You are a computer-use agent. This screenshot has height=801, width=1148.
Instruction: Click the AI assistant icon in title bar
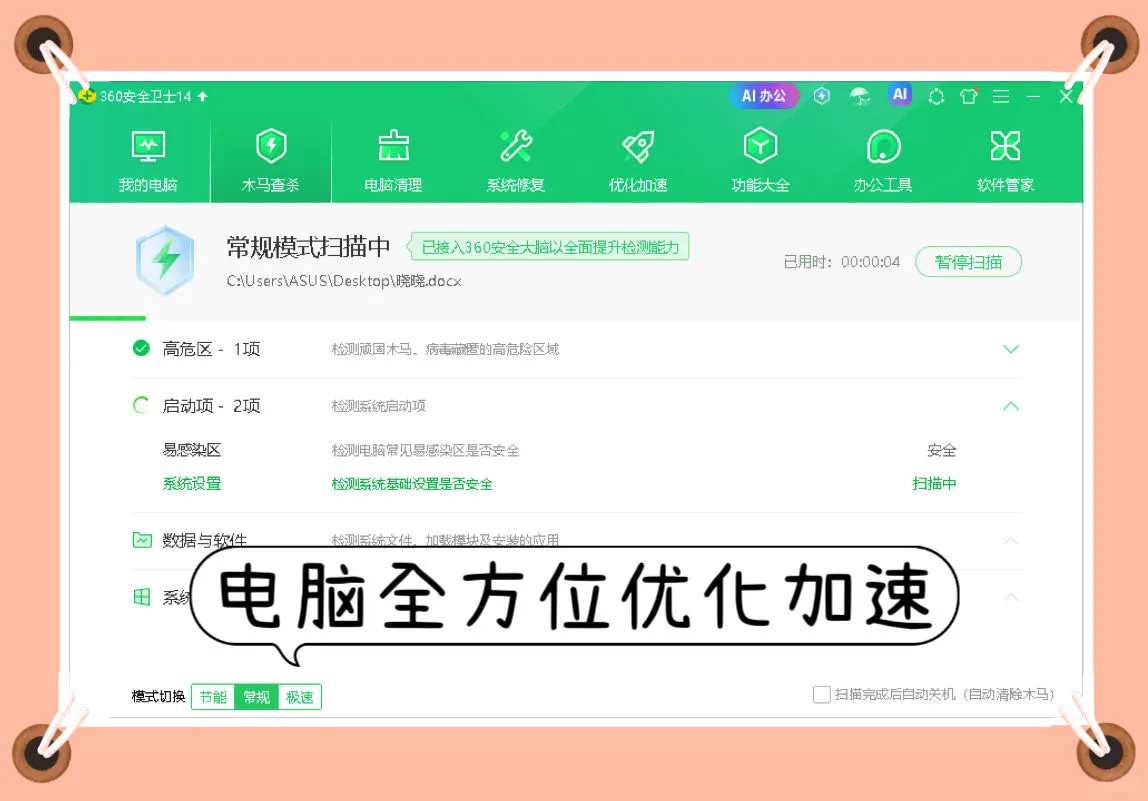click(899, 95)
